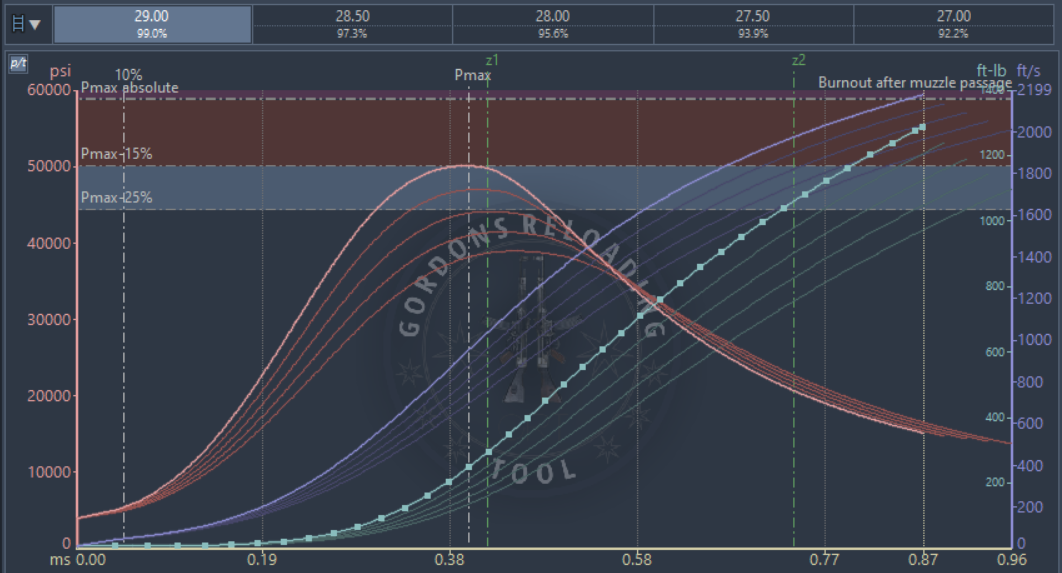Select the 29.00 charge tab
Image resolution: width=1062 pixels, height=573 pixels.
152,24
